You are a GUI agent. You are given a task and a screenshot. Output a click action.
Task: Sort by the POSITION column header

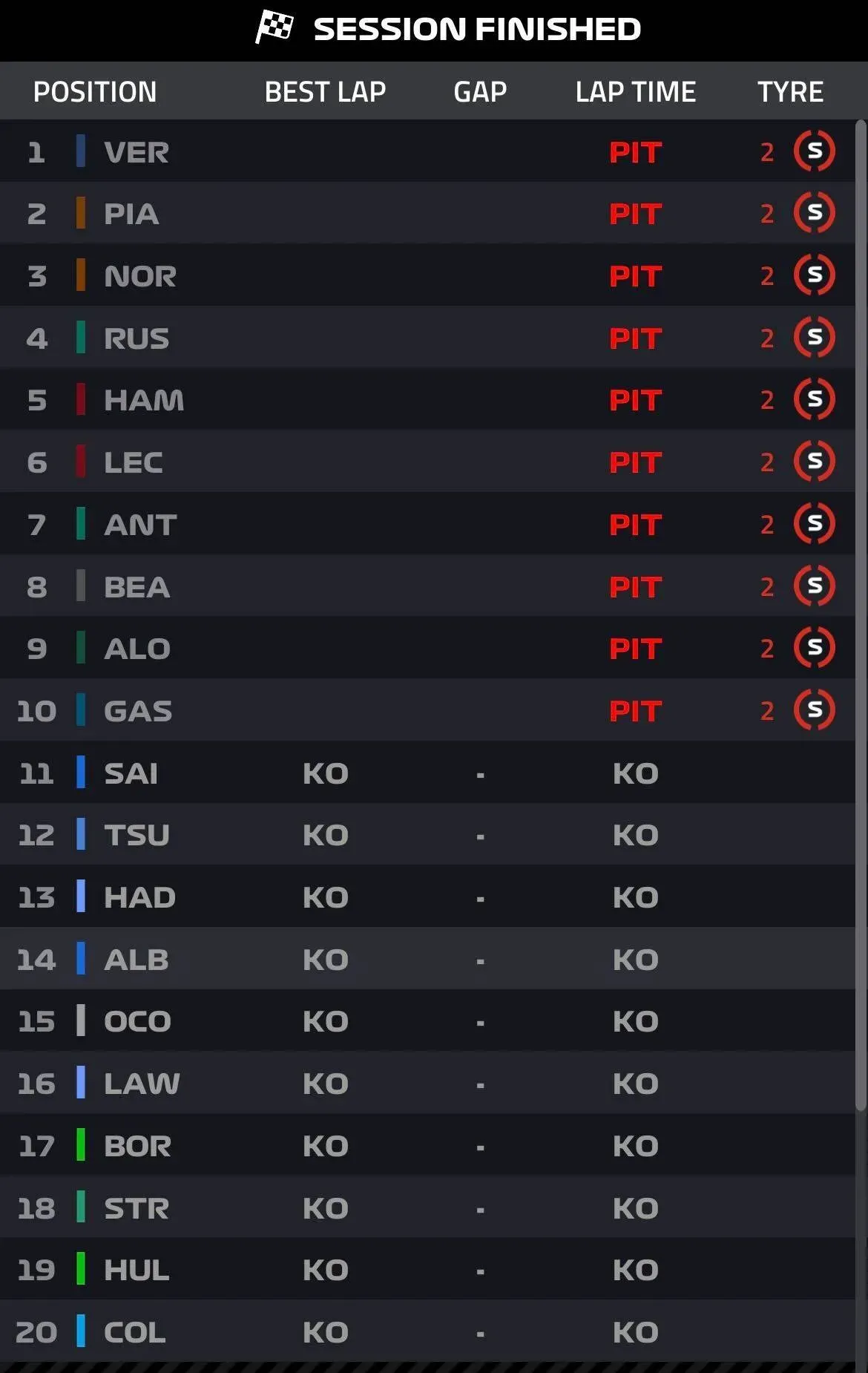pos(95,92)
